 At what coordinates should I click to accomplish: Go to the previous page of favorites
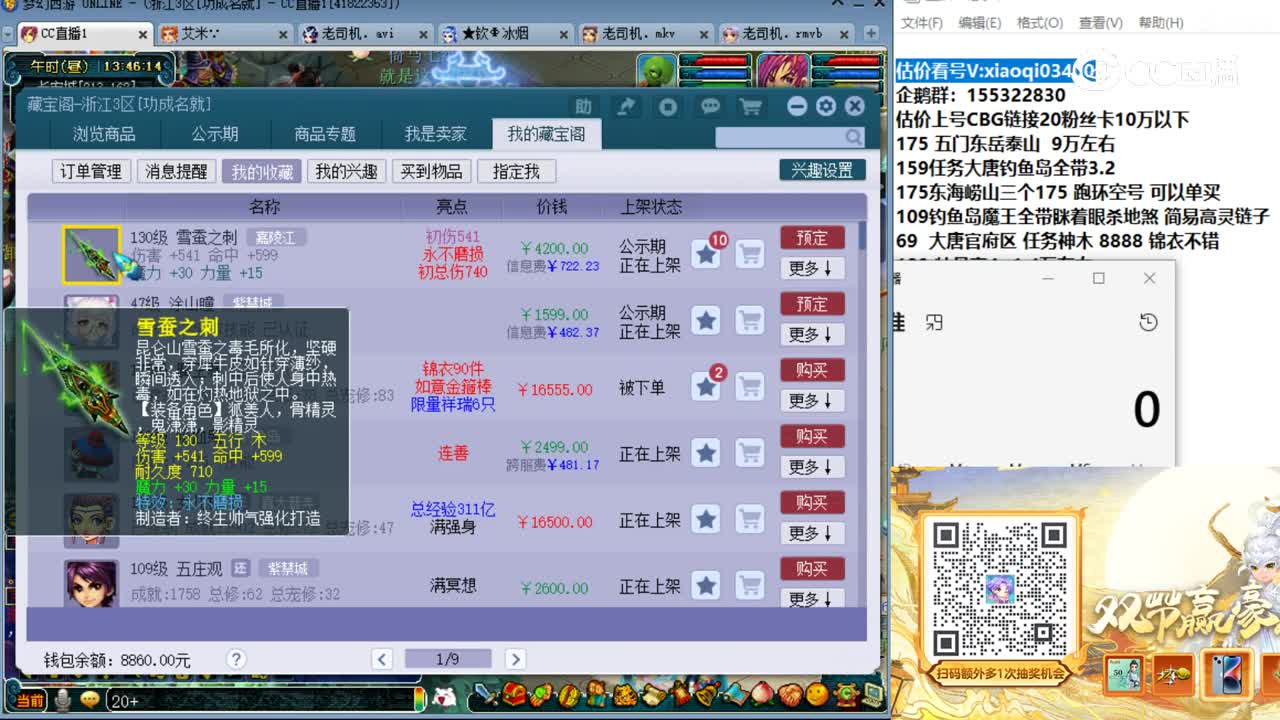coord(381,659)
